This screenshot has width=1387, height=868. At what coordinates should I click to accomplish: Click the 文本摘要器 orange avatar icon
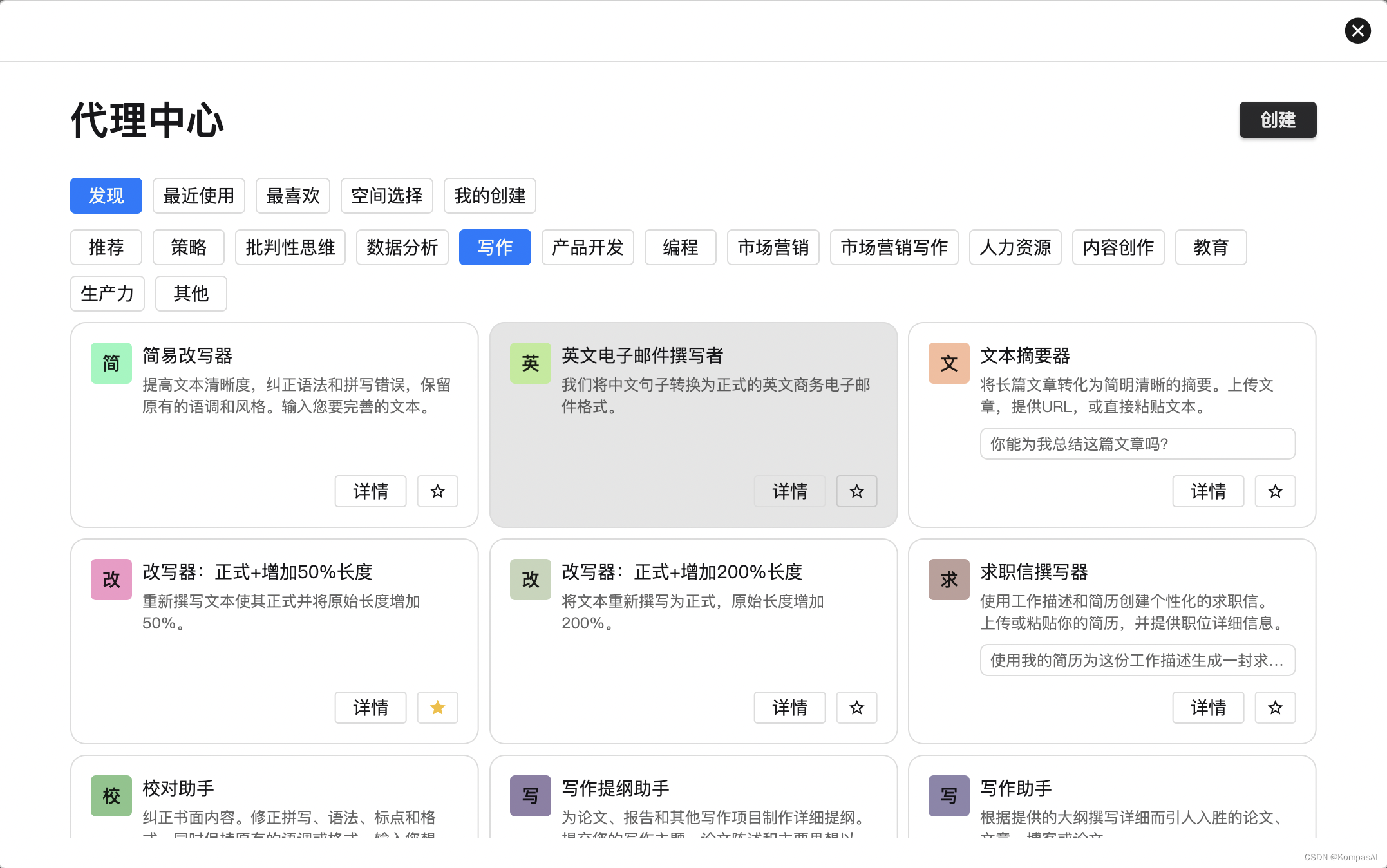coord(948,363)
